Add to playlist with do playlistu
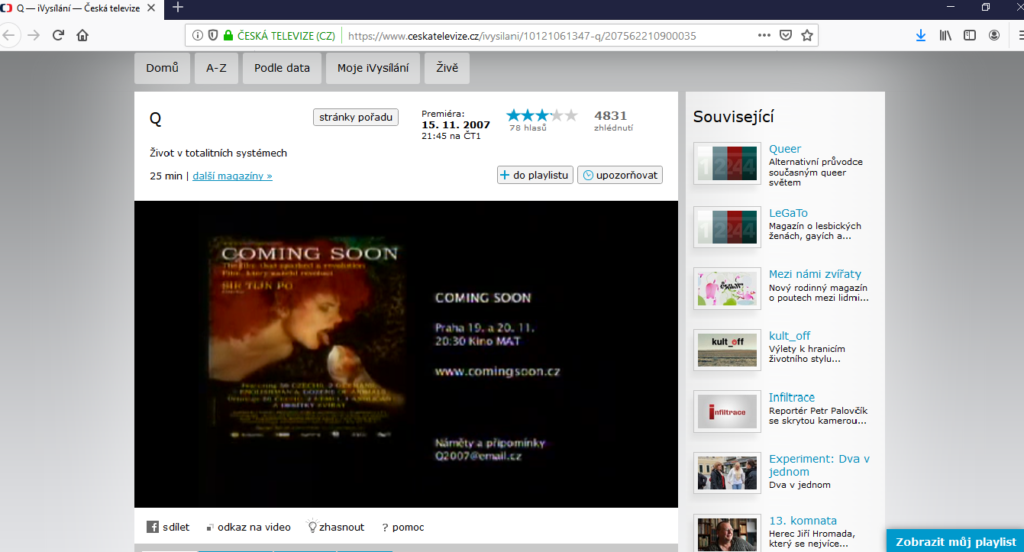Image resolution: width=1024 pixels, height=552 pixels. [x=535, y=175]
